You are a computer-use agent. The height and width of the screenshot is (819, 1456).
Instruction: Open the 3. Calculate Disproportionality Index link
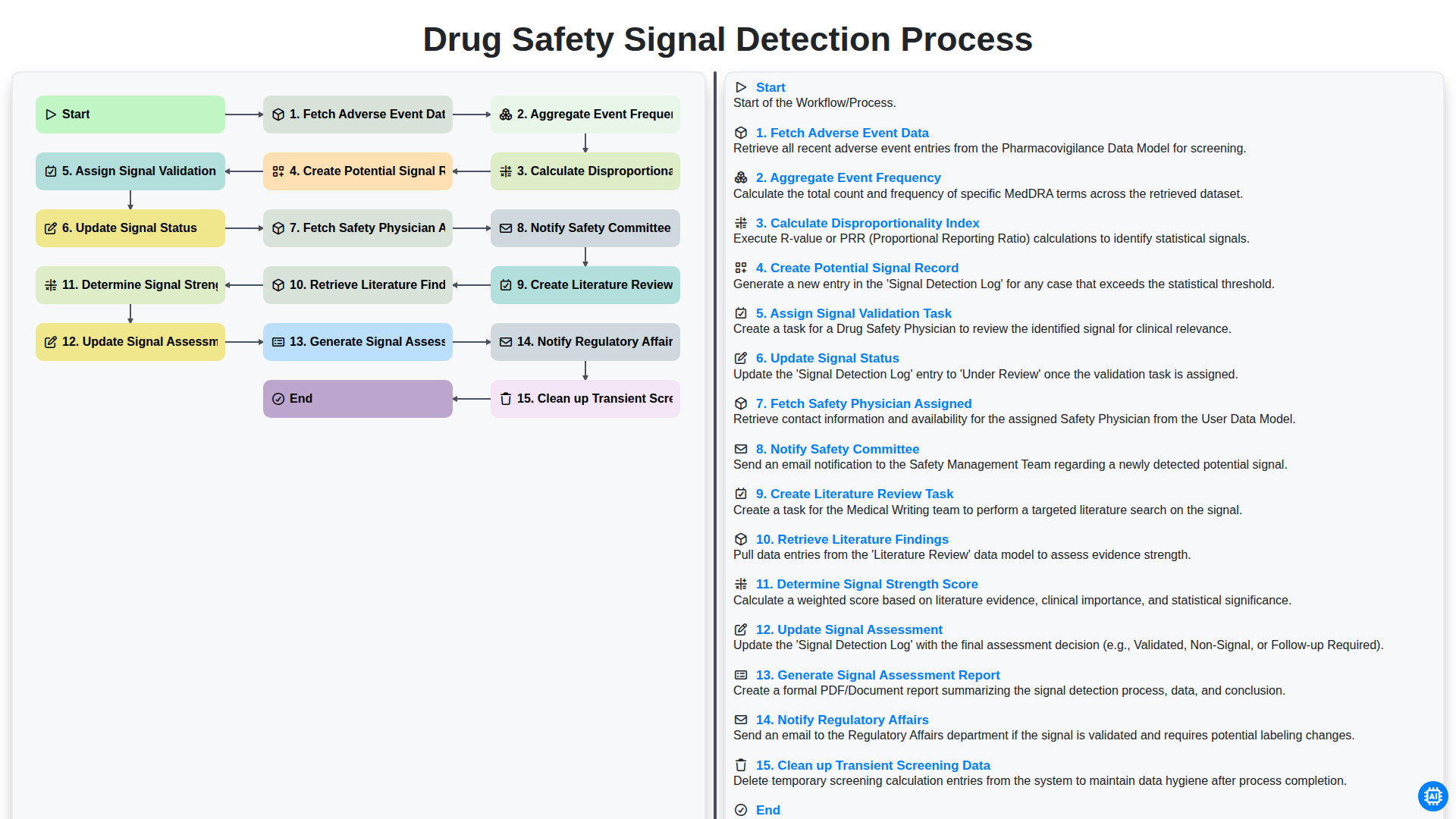(x=868, y=223)
